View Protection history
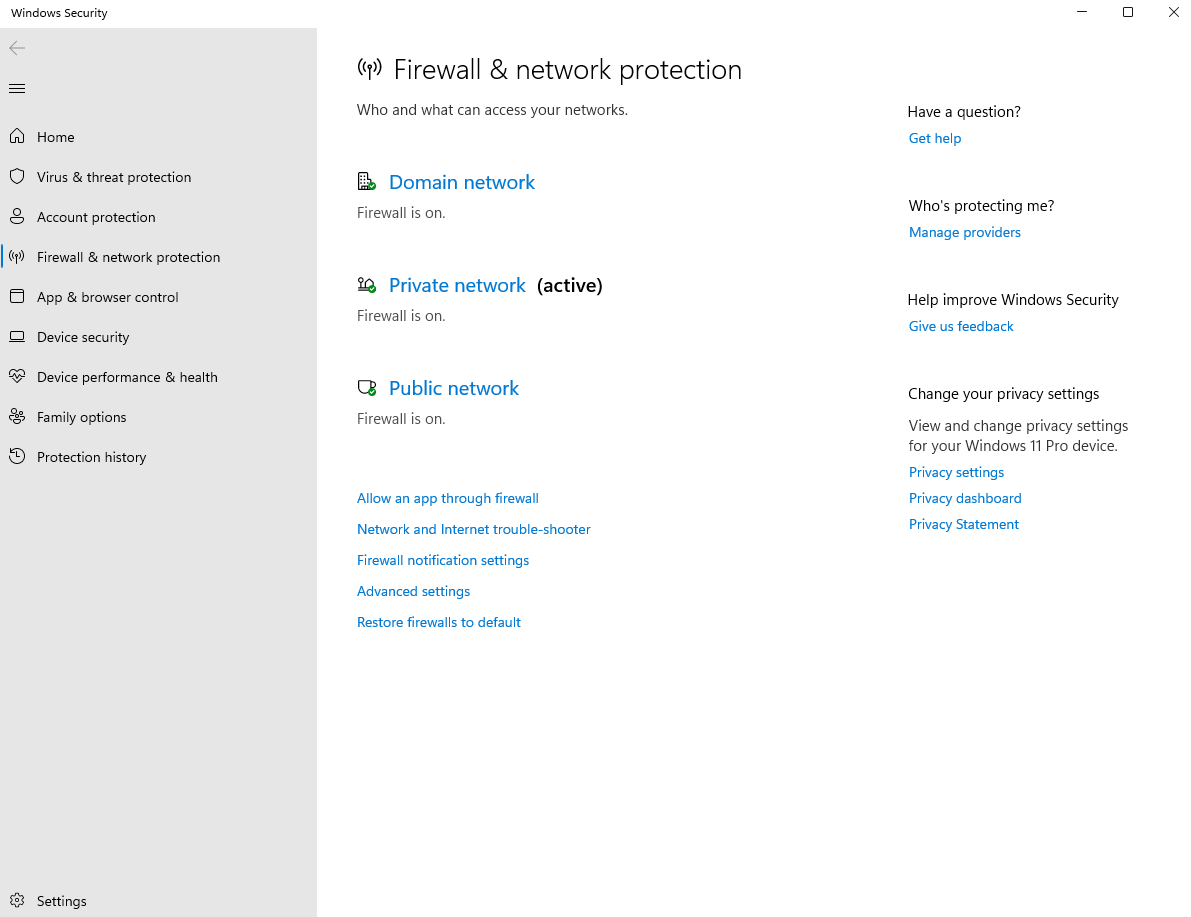1191x917 pixels. (x=91, y=457)
